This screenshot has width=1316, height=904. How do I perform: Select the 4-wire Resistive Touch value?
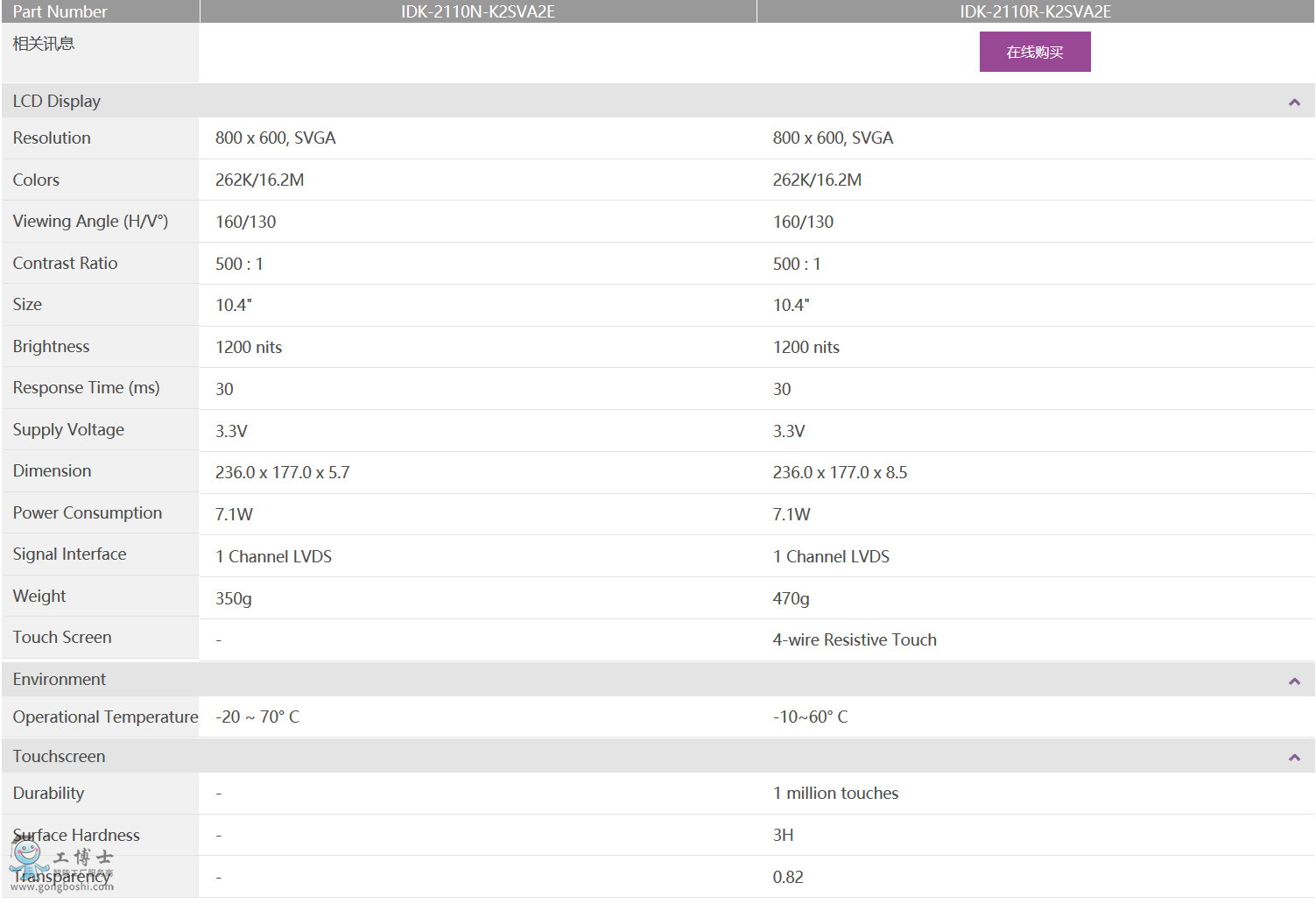click(x=854, y=640)
